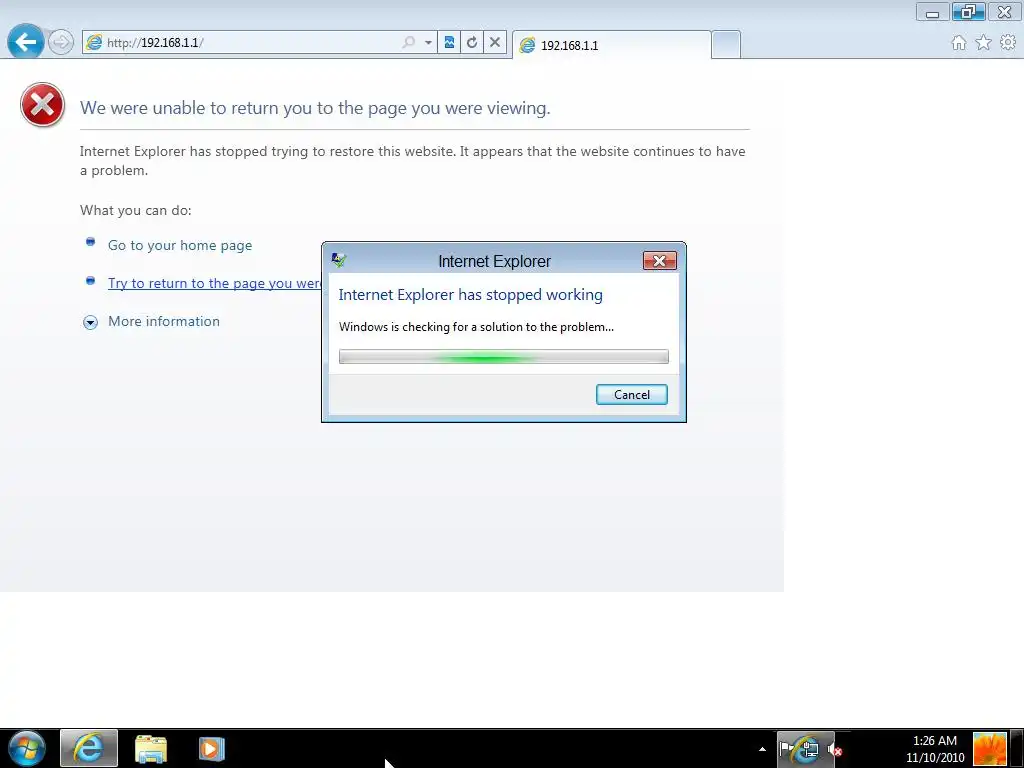Cancel the solution check dialog

click(632, 394)
